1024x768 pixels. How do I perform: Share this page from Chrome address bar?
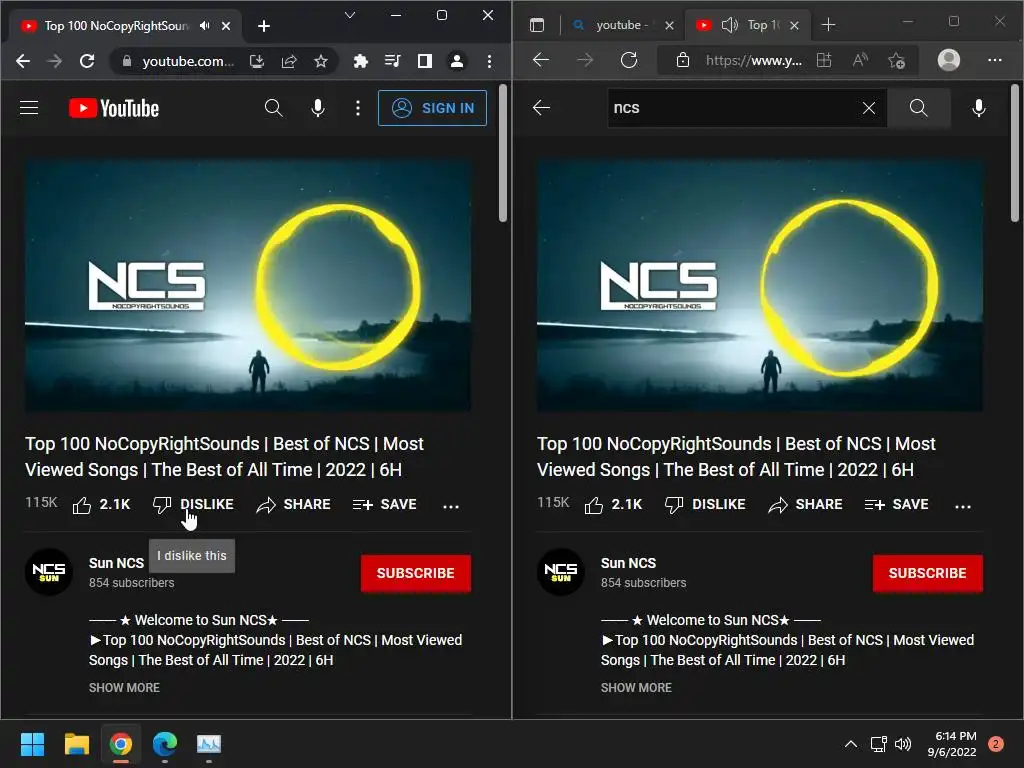click(289, 61)
